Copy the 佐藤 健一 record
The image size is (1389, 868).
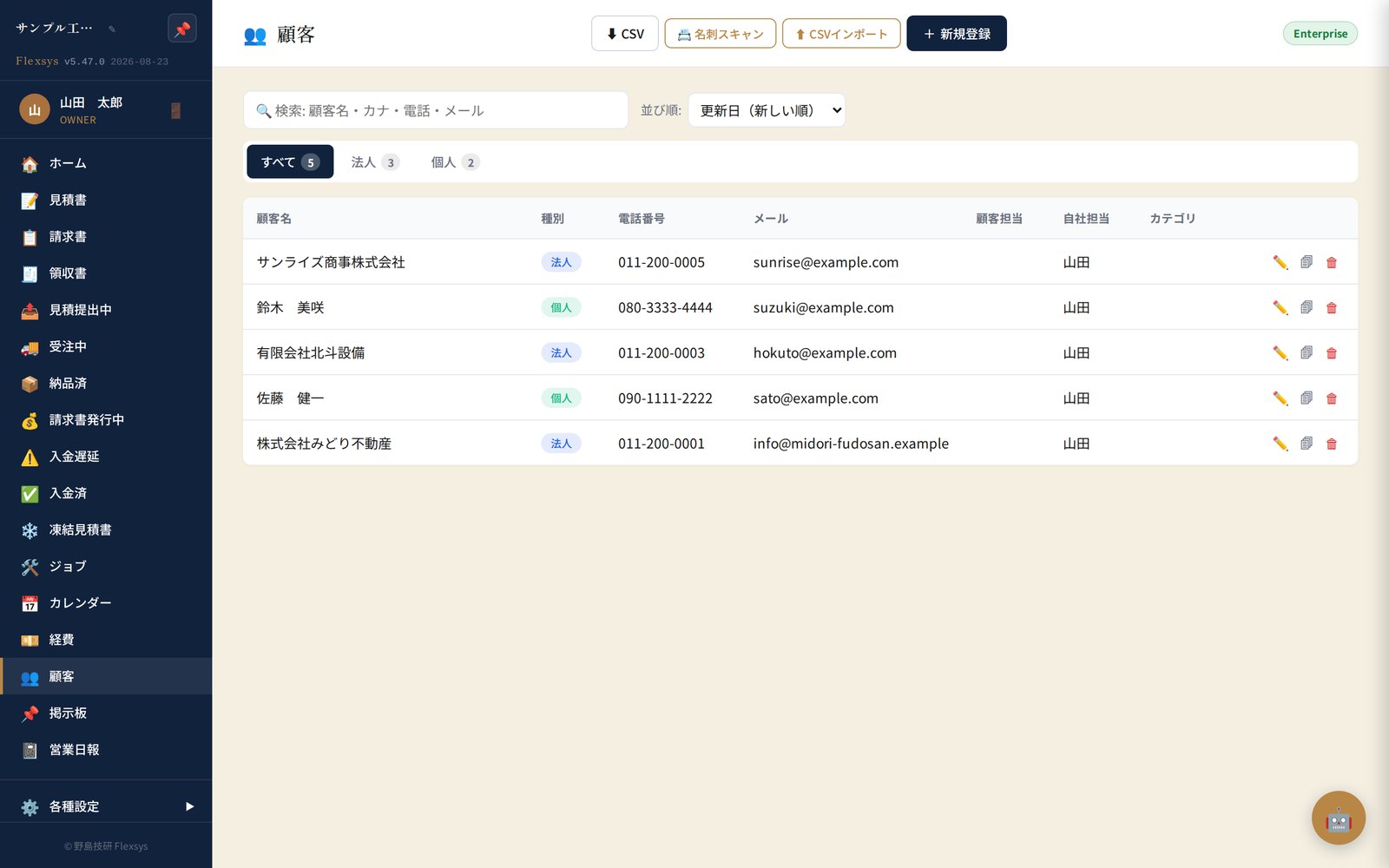pyautogui.click(x=1307, y=398)
